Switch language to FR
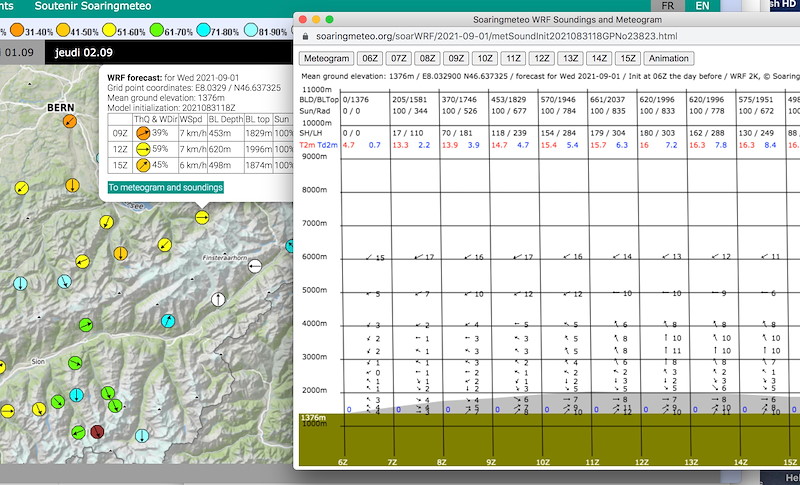The height and width of the screenshot is (485, 800). tap(667, 6)
